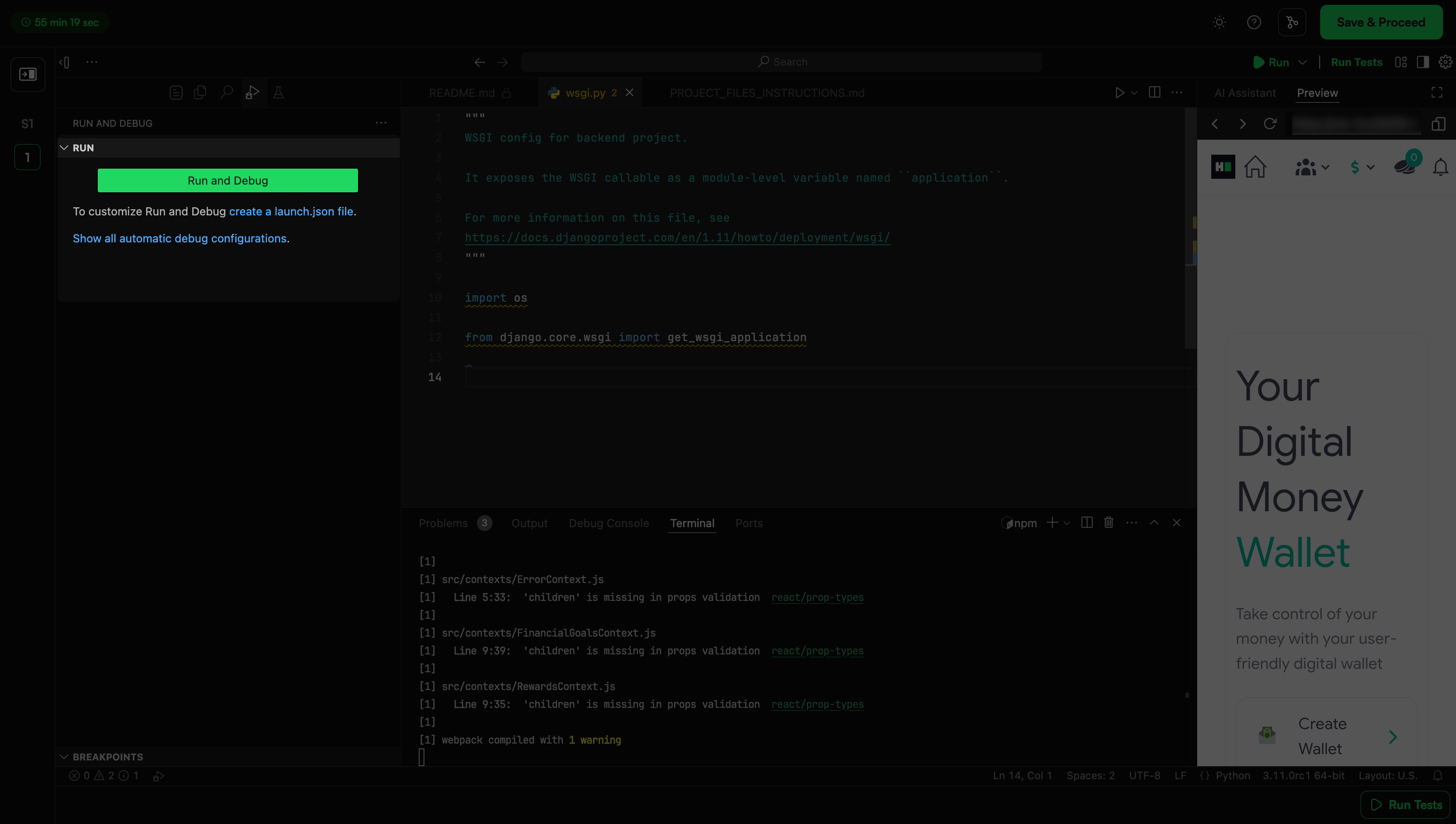The height and width of the screenshot is (824, 1456).
Task: Open the PROJECT_FILES_INSTRUCTIONS.md tab
Action: [767, 93]
